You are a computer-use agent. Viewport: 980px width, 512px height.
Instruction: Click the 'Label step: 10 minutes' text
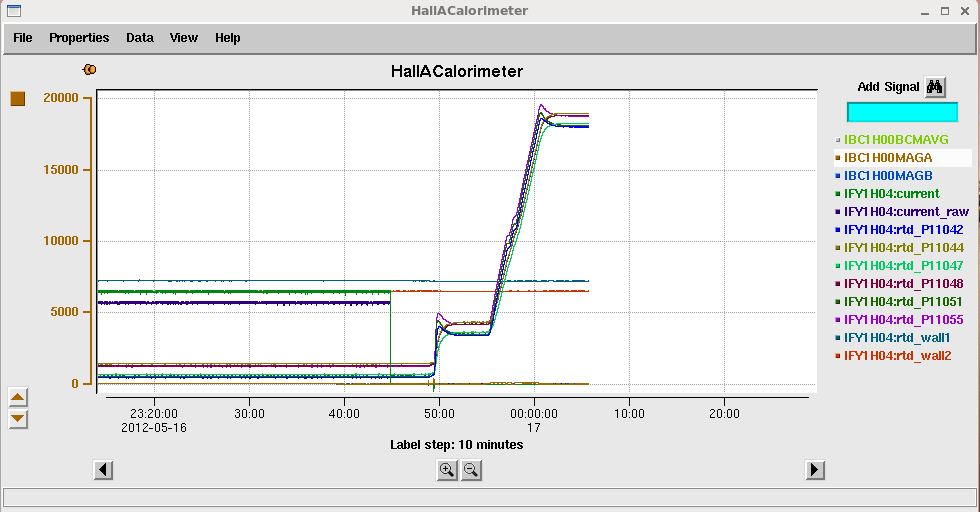(x=457, y=445)
